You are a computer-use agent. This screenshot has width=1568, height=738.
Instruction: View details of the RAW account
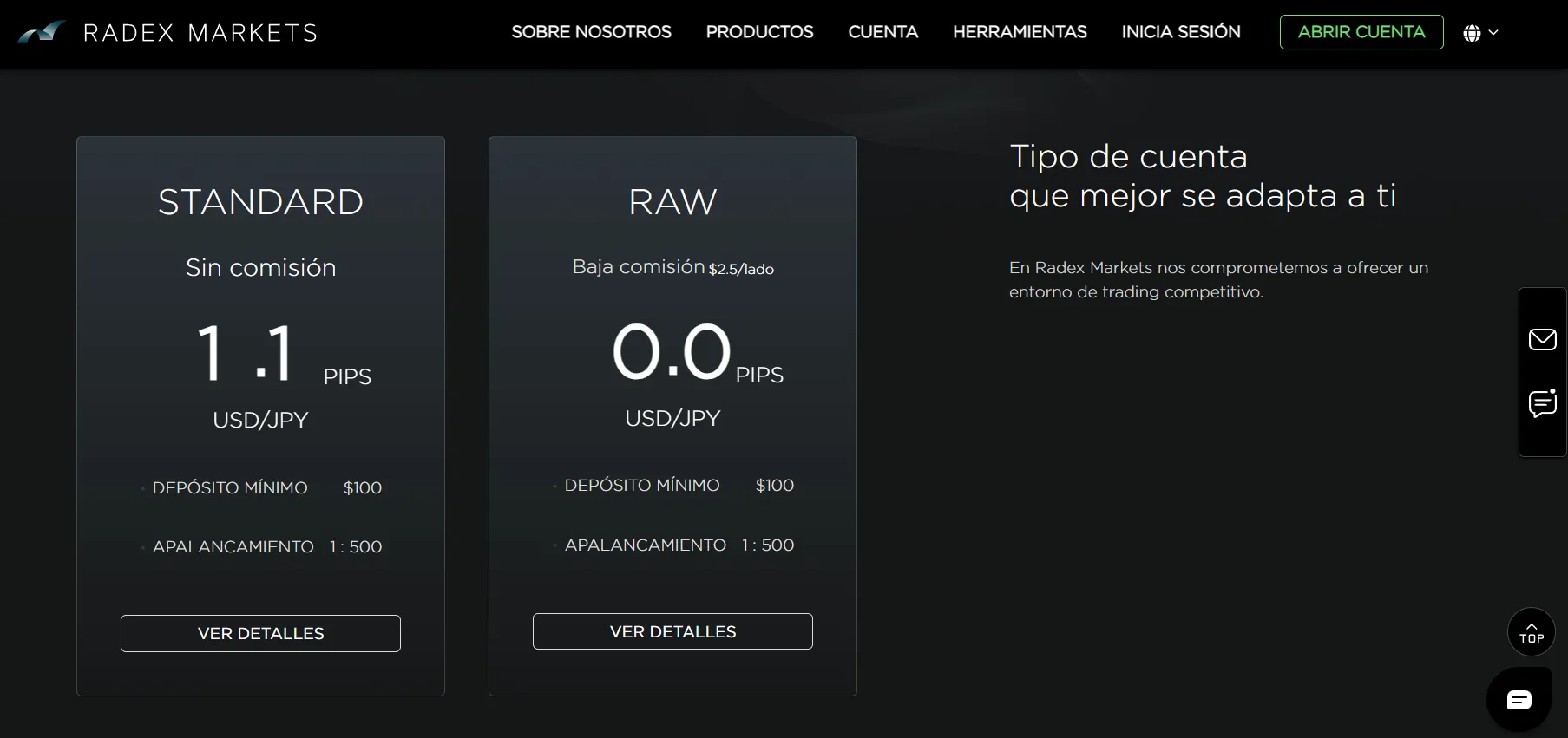(x=672, y=631)
